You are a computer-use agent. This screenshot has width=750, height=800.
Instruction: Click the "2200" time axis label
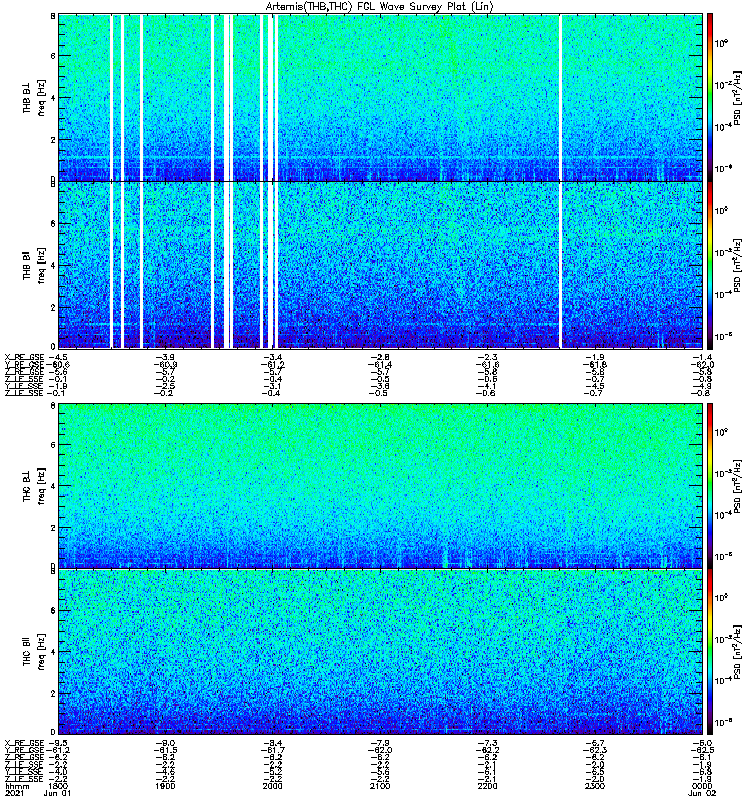click(x=487, y=786)
